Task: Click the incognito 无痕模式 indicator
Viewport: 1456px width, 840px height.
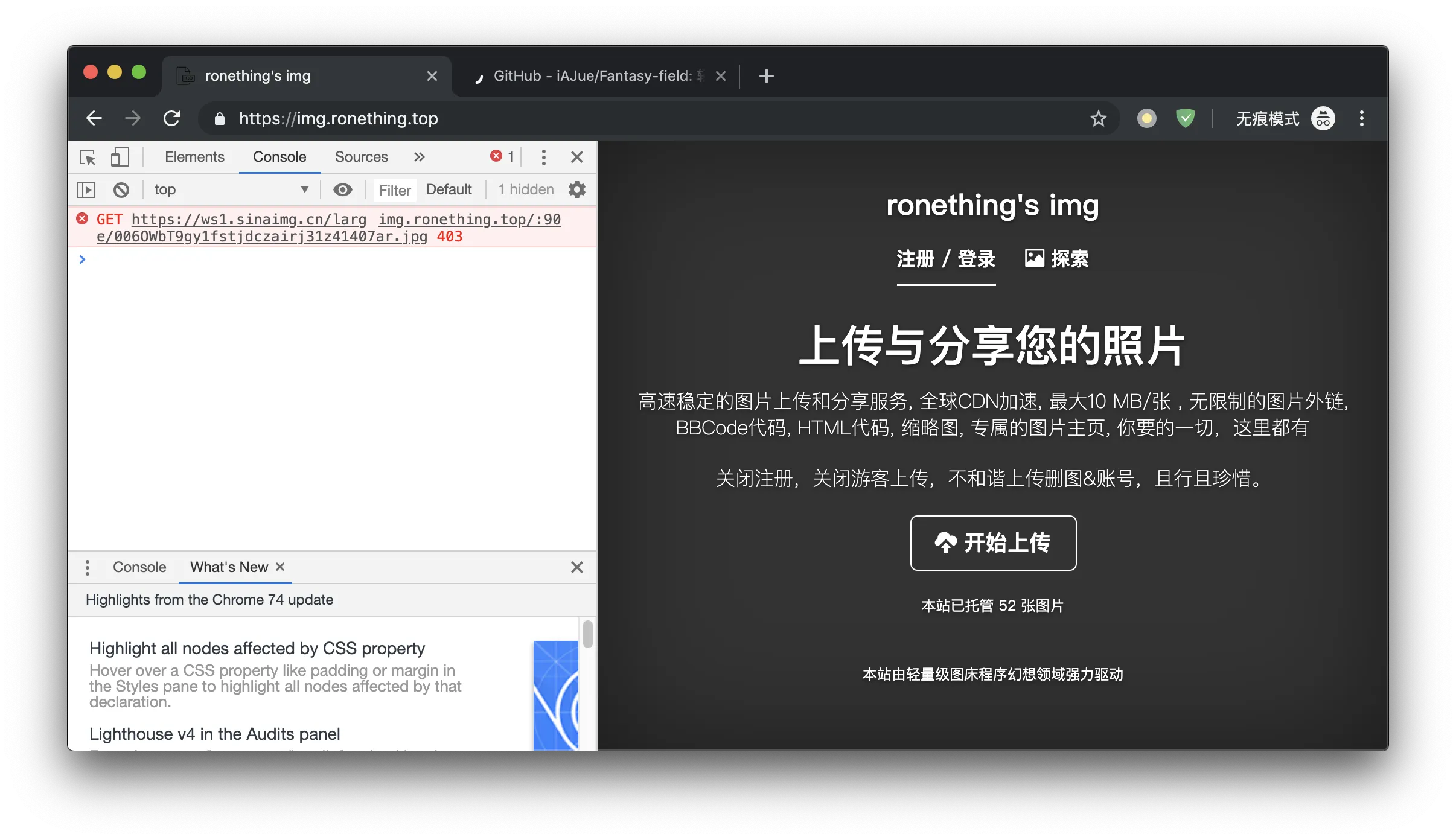Action: click(1285, 118)
